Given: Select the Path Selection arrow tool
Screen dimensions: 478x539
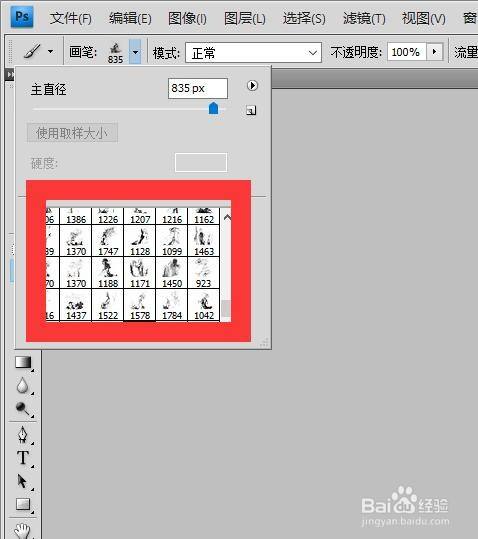Looking at the screenshot, I should click(x=22, y=481).
